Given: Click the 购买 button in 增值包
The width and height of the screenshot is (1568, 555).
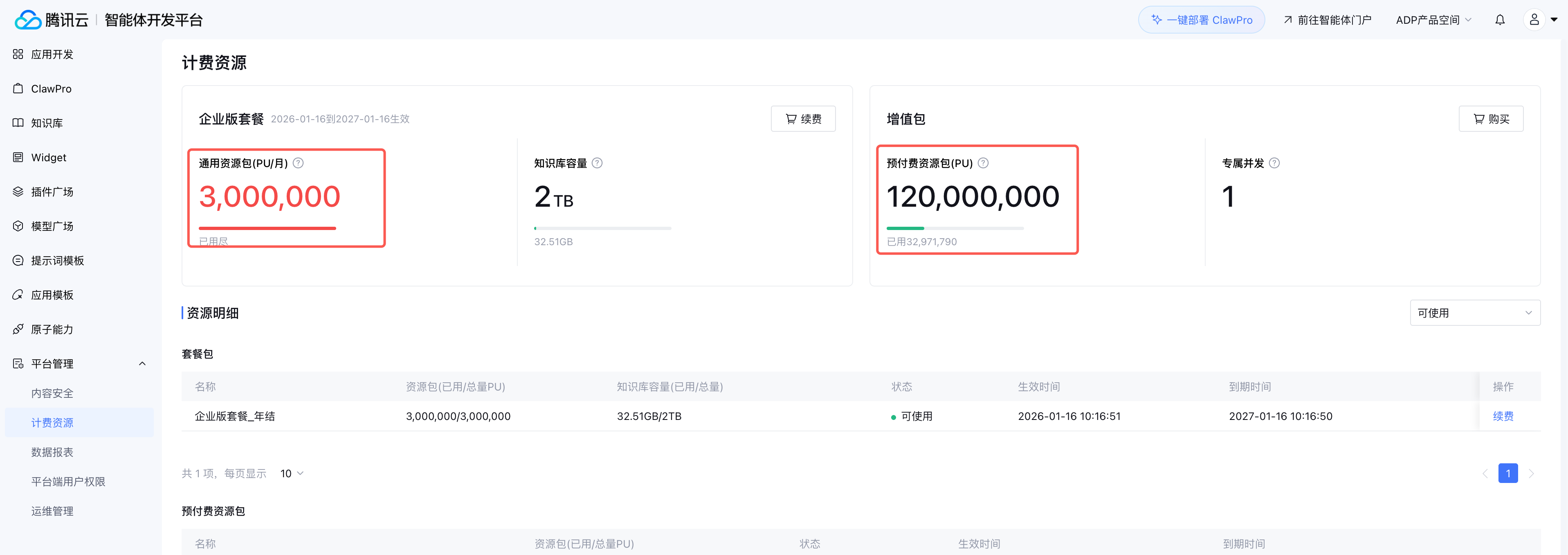Looking at the screenshot, I should [x=1491, y=119].
